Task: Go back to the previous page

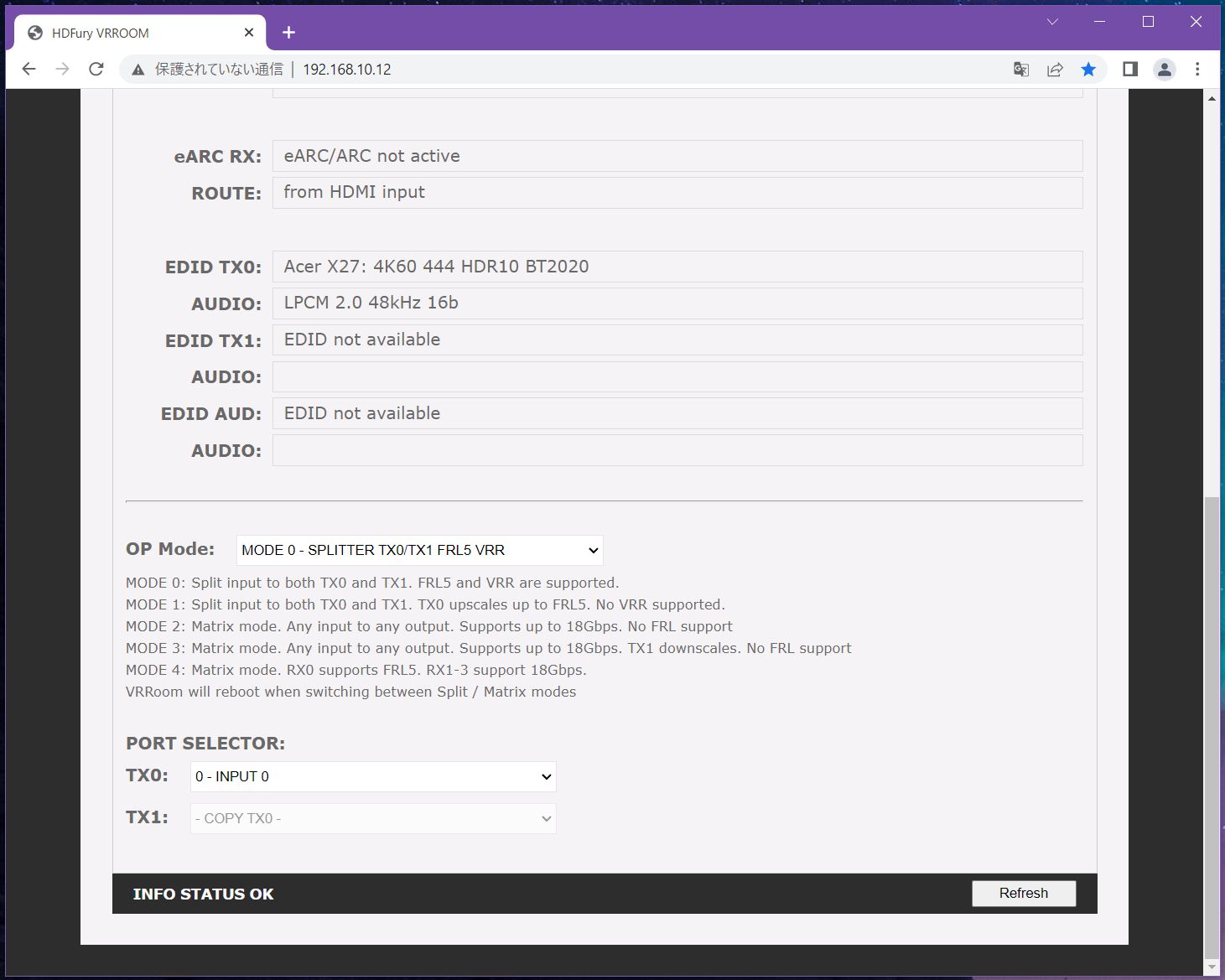Action: (29, 69)
